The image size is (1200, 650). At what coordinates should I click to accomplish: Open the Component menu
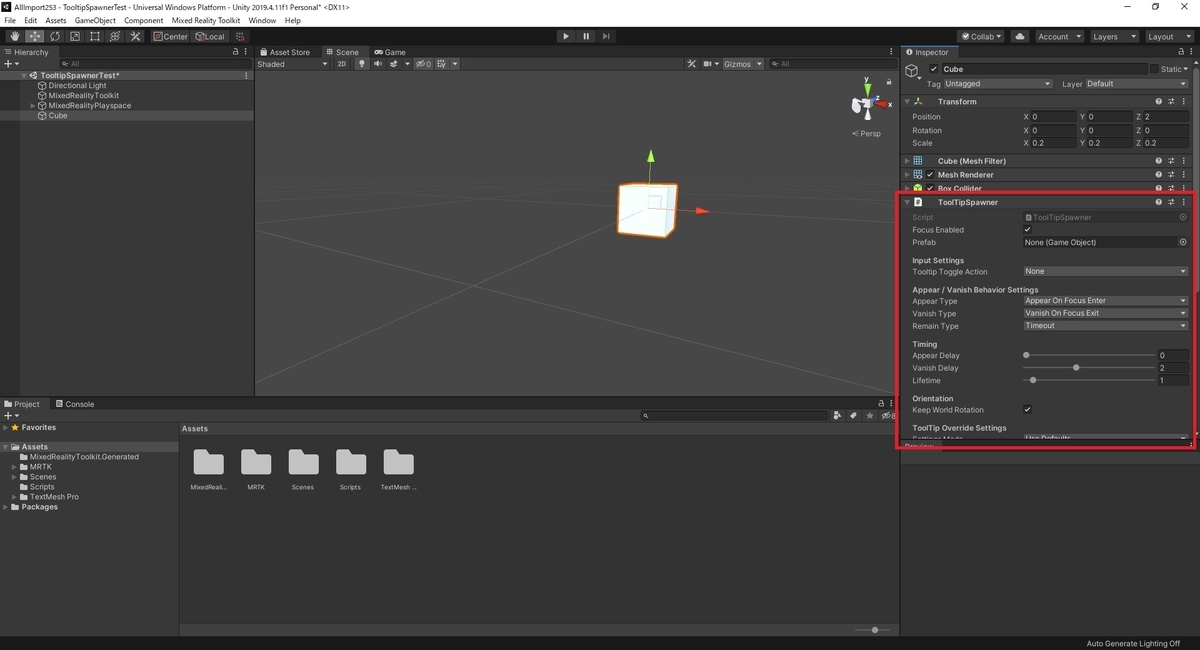(144, 20)
